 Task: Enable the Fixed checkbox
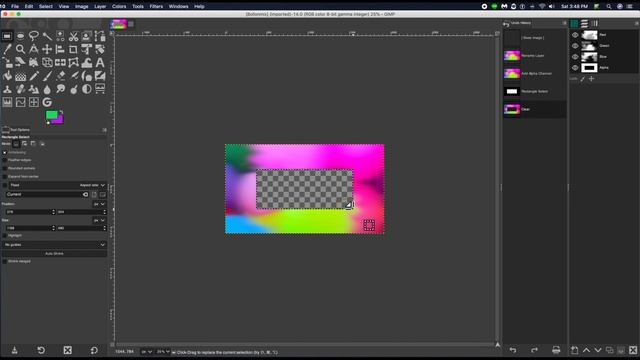click(4, 185)
